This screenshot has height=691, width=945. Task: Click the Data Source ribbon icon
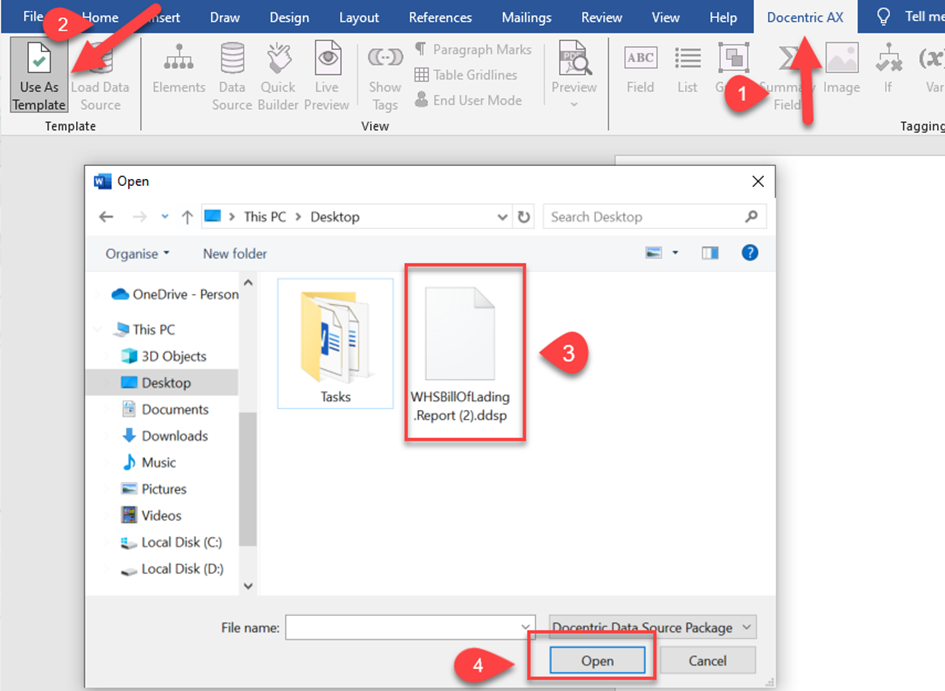232,77
